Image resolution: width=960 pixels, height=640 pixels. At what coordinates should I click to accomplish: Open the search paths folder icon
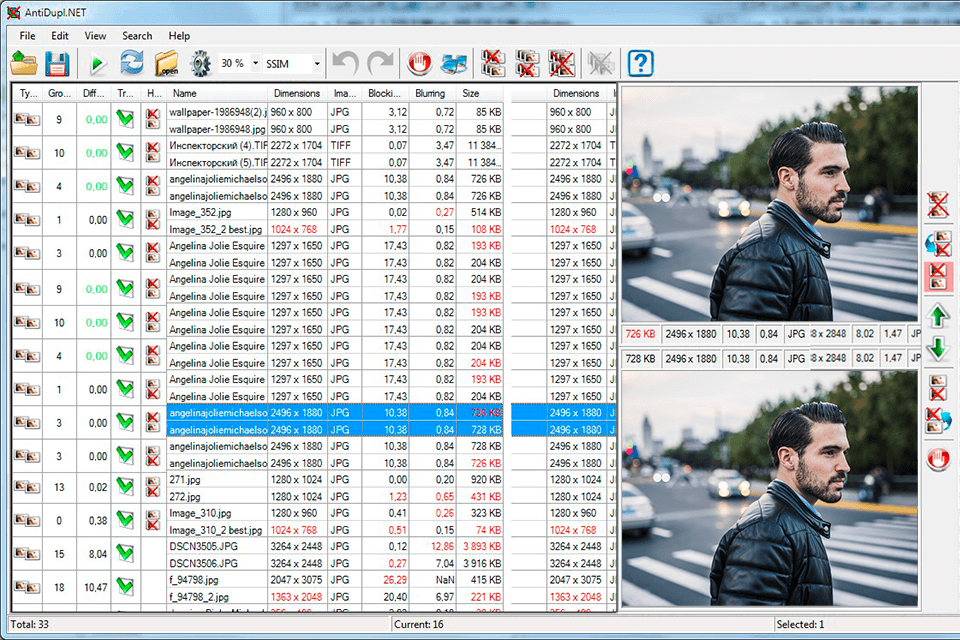166,63
